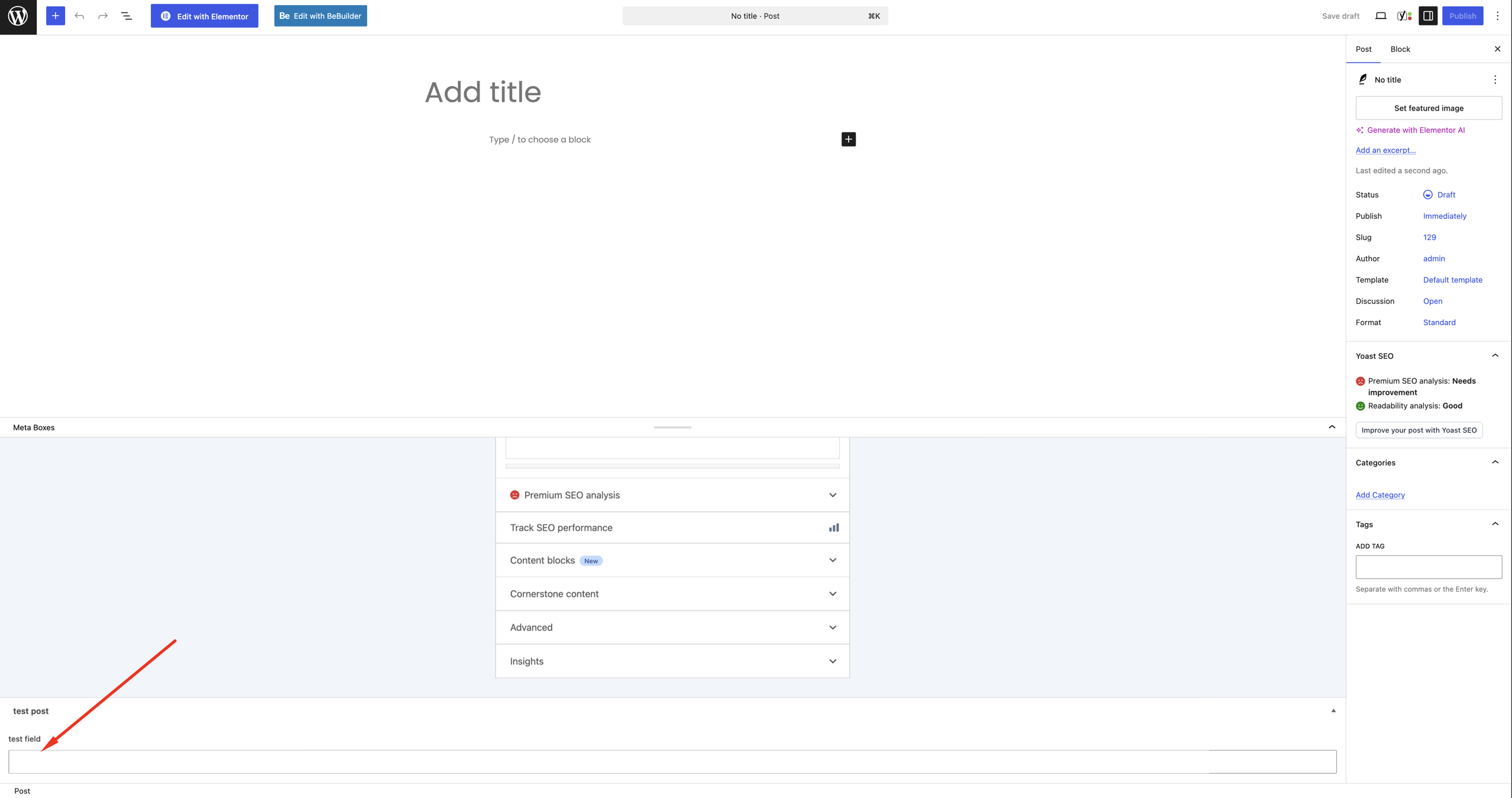Click the WordPress logo icon
Viewport: 1512px width, 798px height.
click(x=18, y=17)
